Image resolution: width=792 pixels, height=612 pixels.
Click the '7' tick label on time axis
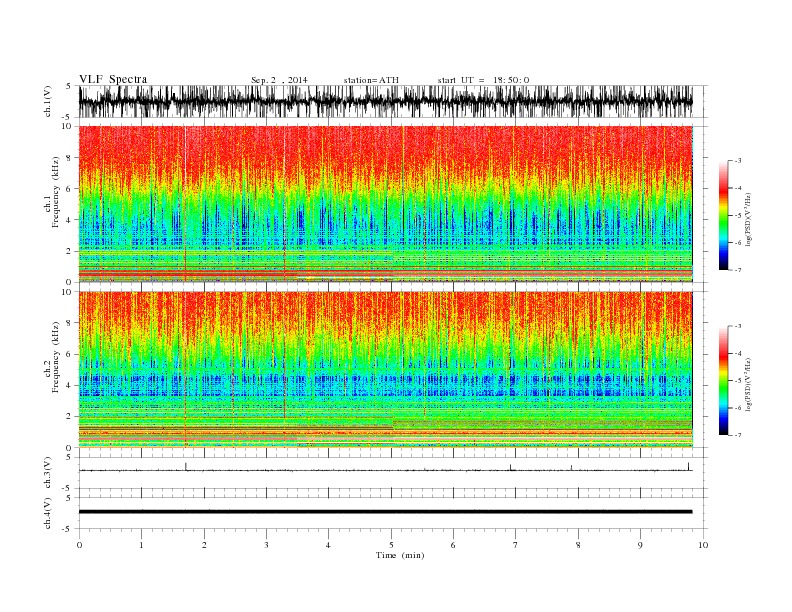point(516,545)
